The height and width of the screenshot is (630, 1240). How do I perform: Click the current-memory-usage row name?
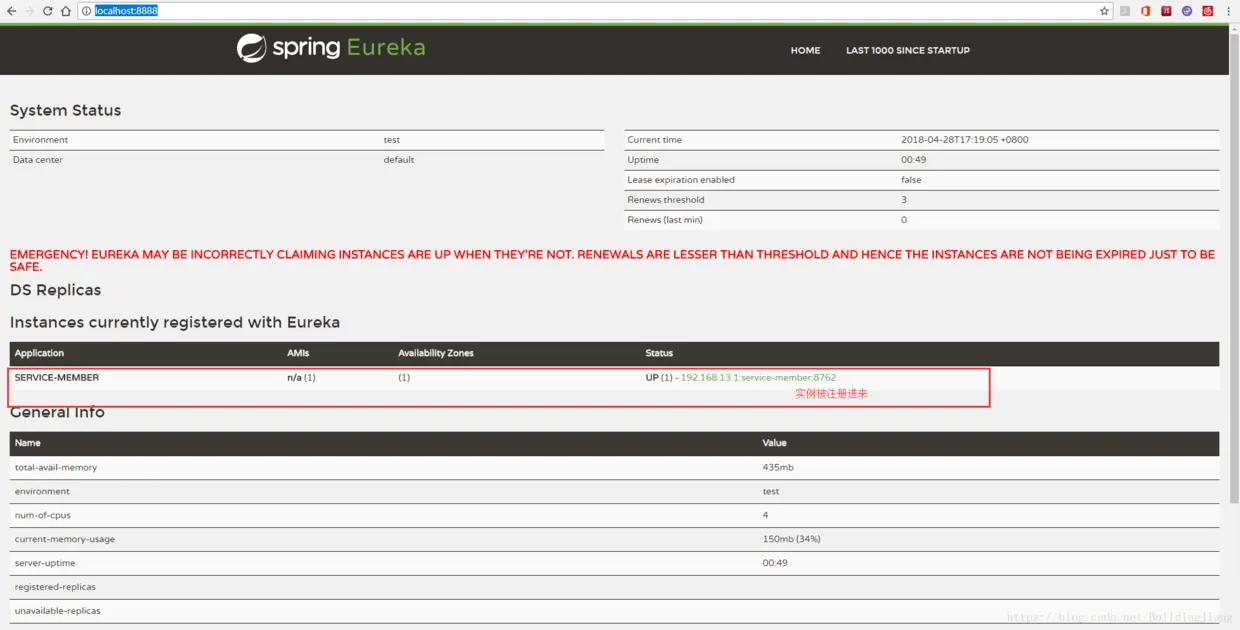(x=65, y=540)
